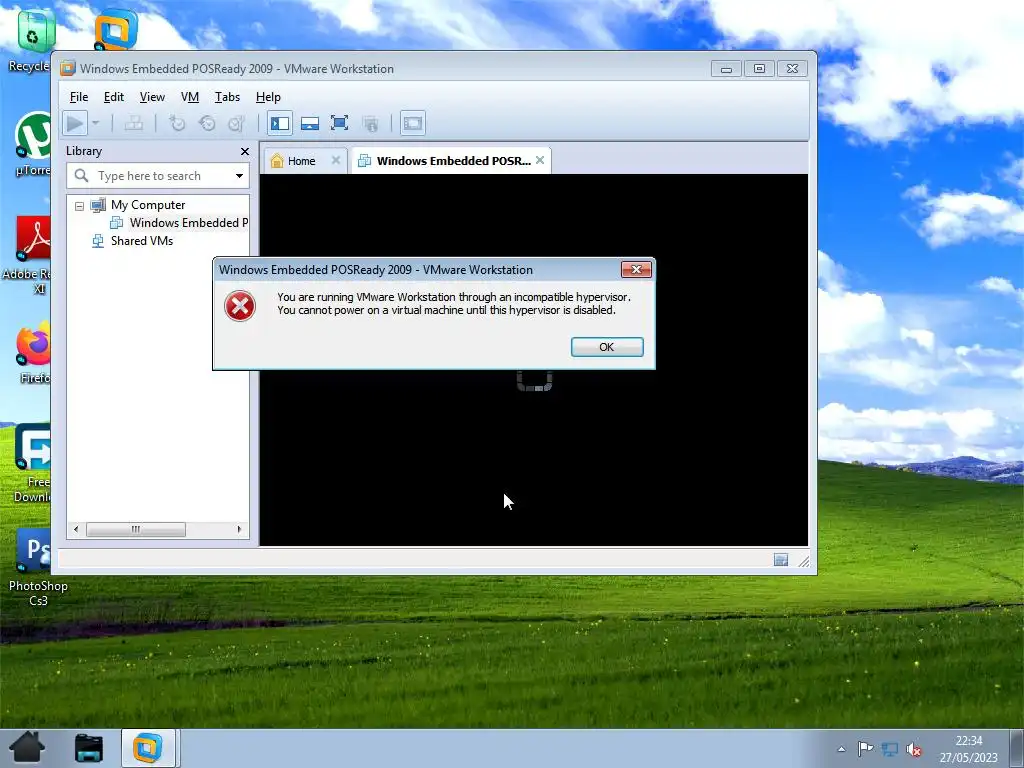Viewport: 1024px width, 768px height.
Task: Select Shared VMs in Library
Action: (x=142, y=241)
